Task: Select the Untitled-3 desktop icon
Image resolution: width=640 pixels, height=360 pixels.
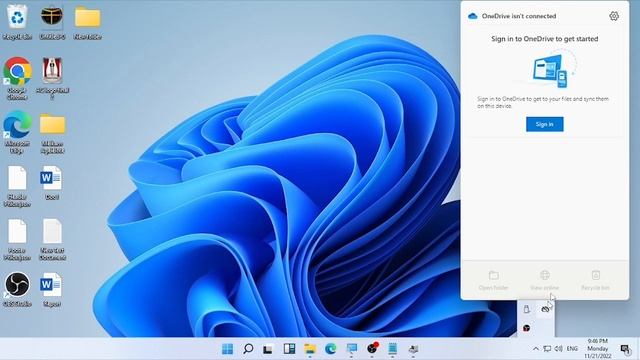Action: (52, 22)
